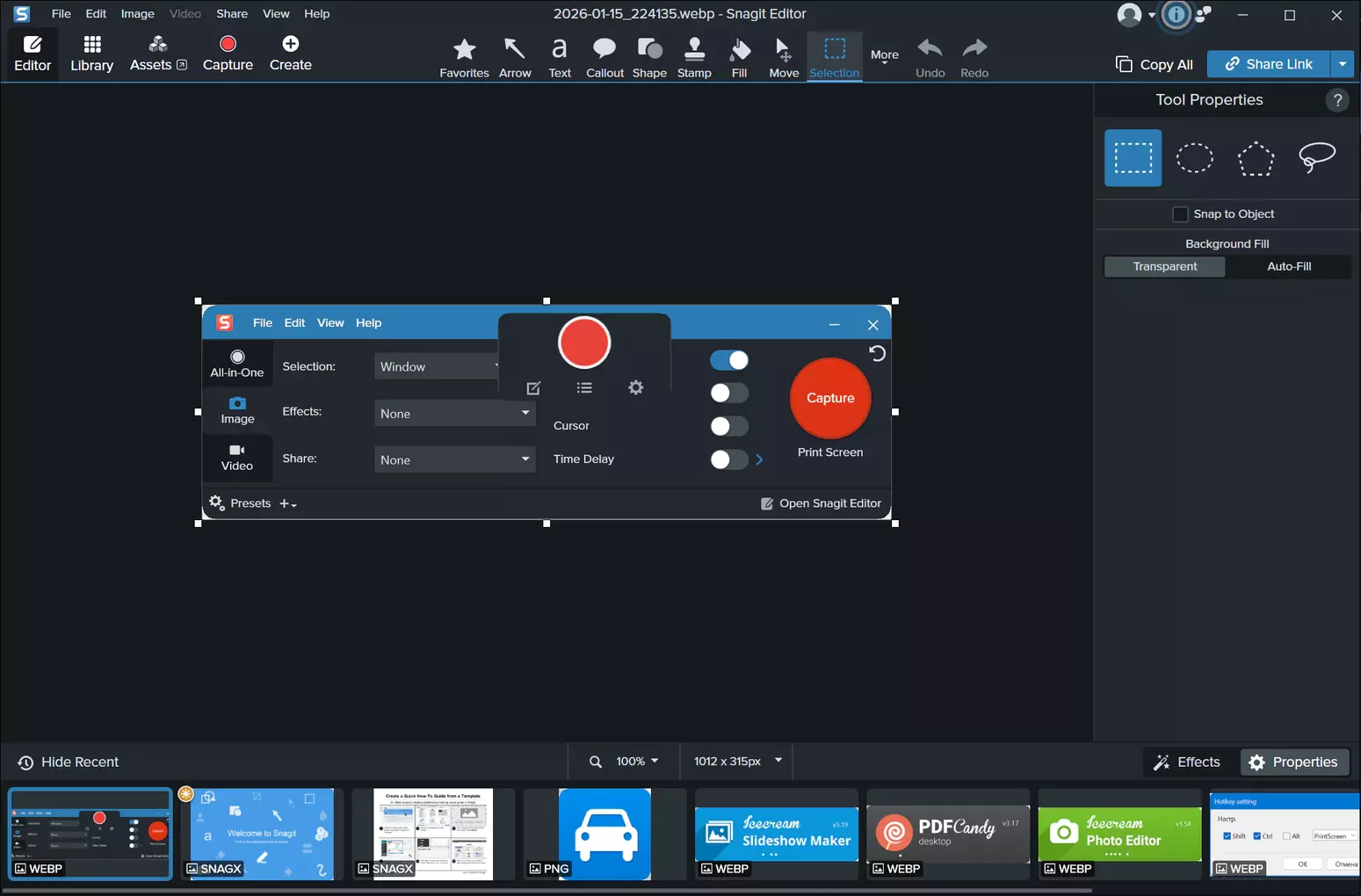Viewport: 1361px width, 896px height.
Task: Select the Arrow tool
Action: click(515, 58)
